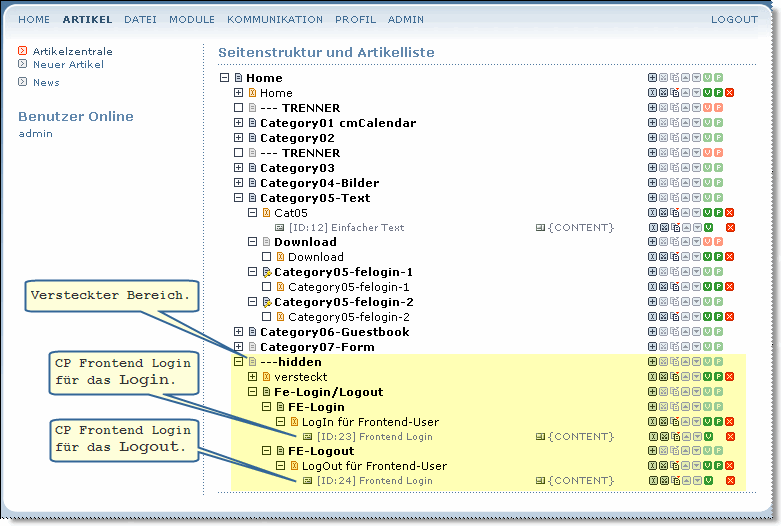Click the {CONTENT} icon beside Einfacher Text
The width and height of the screenshot is (781, 526).
pyautogui.click(x=541, y=228)
